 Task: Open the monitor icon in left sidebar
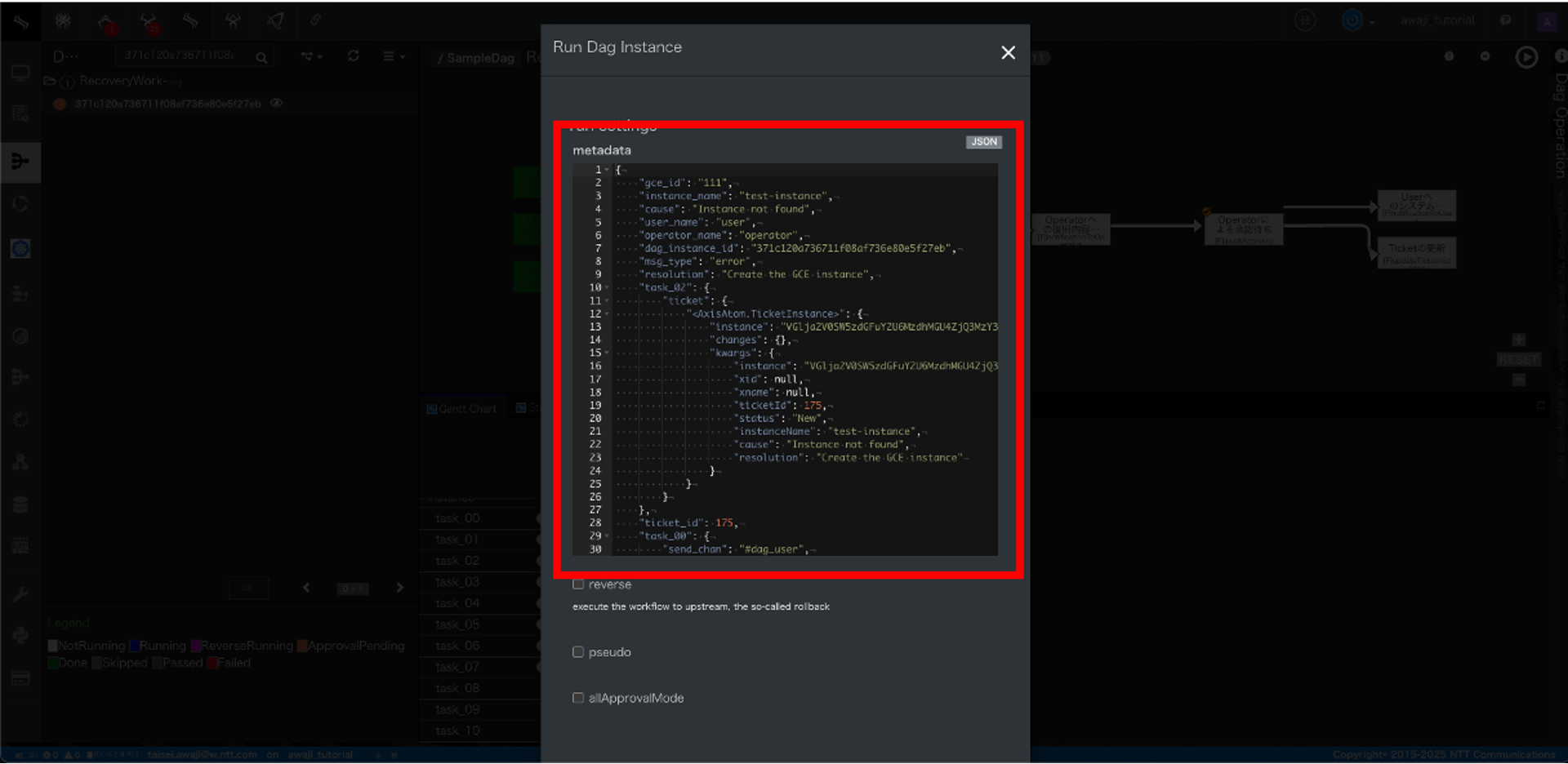coord(20,73)
